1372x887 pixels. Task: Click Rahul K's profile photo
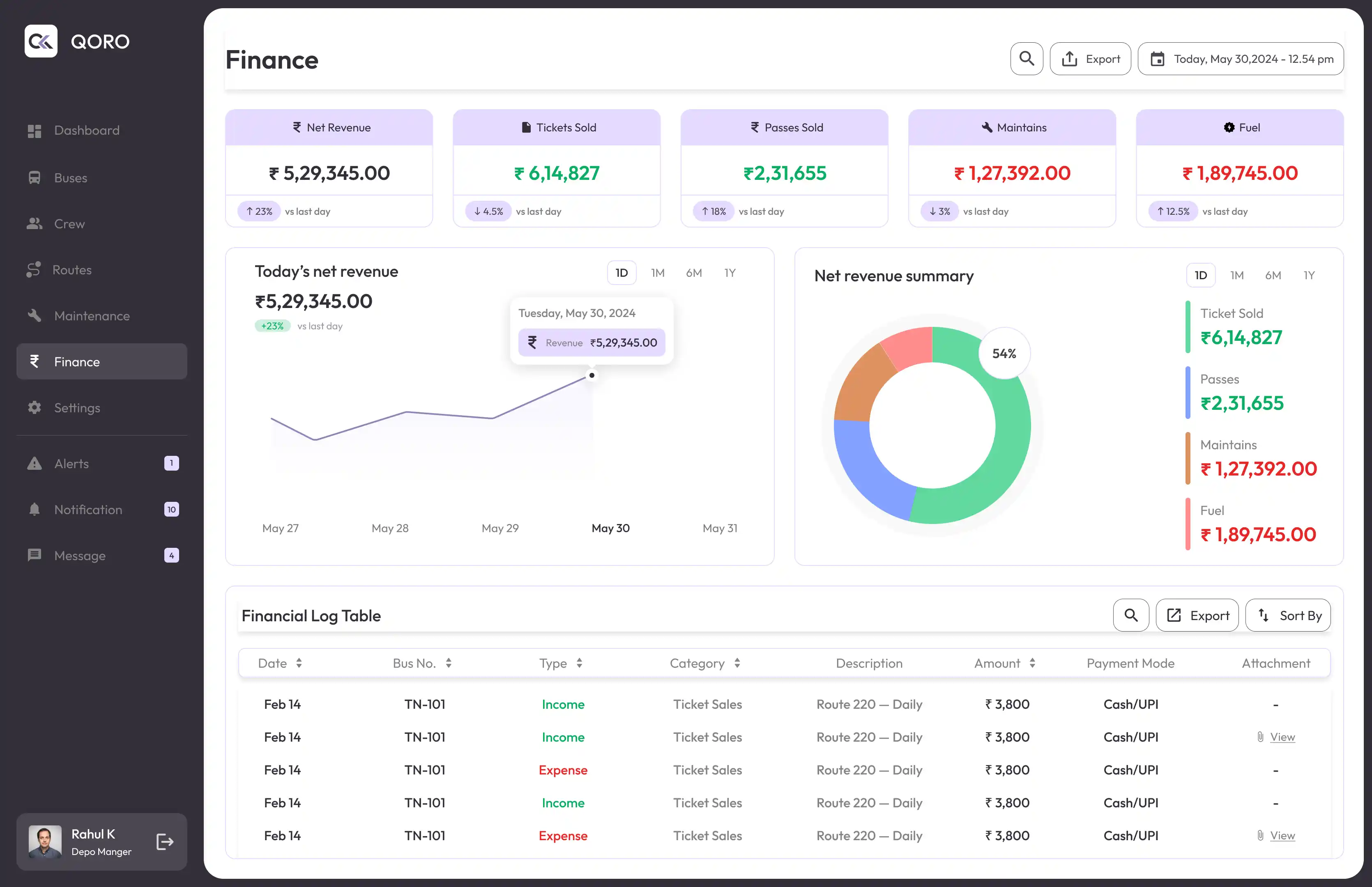(x=45, y=842)
